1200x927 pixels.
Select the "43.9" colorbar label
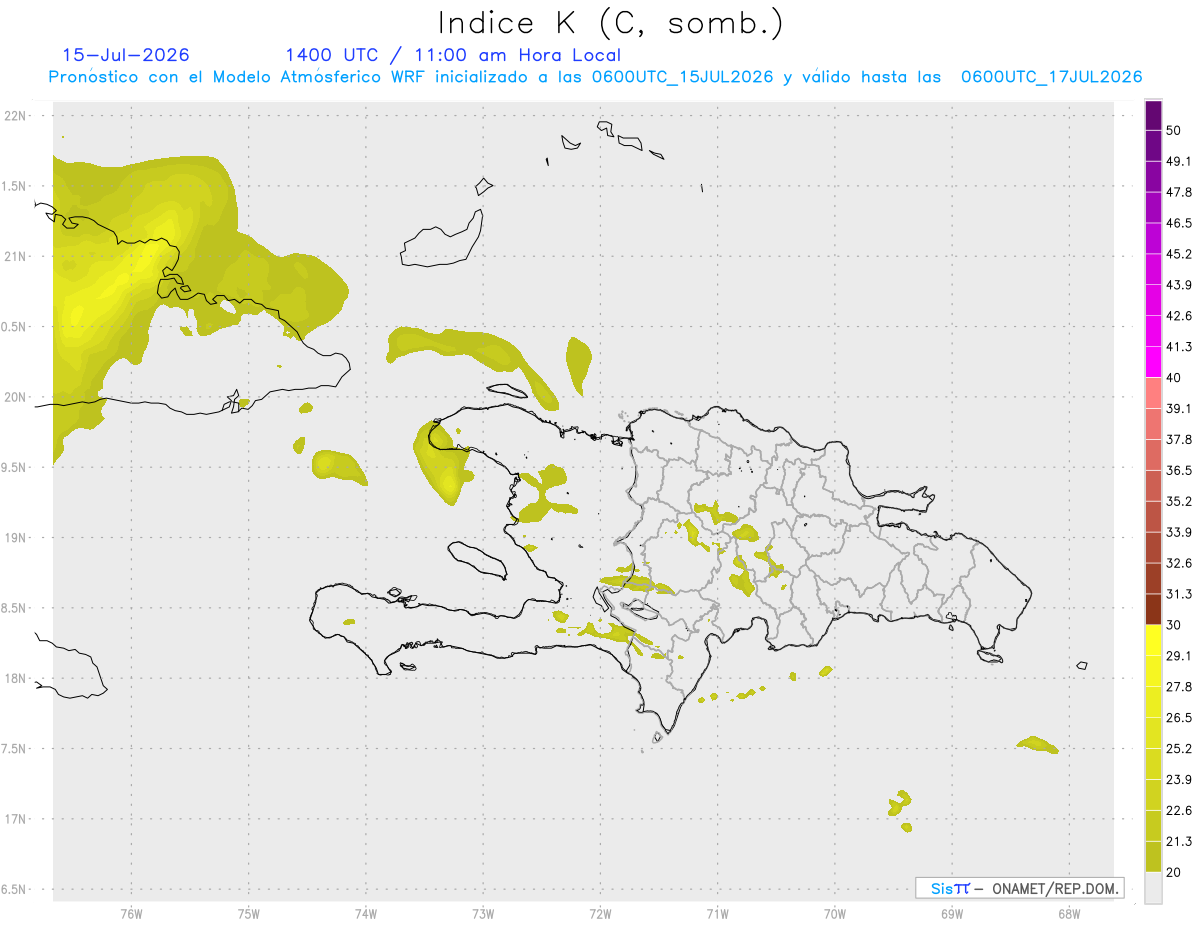point(1179,285)
